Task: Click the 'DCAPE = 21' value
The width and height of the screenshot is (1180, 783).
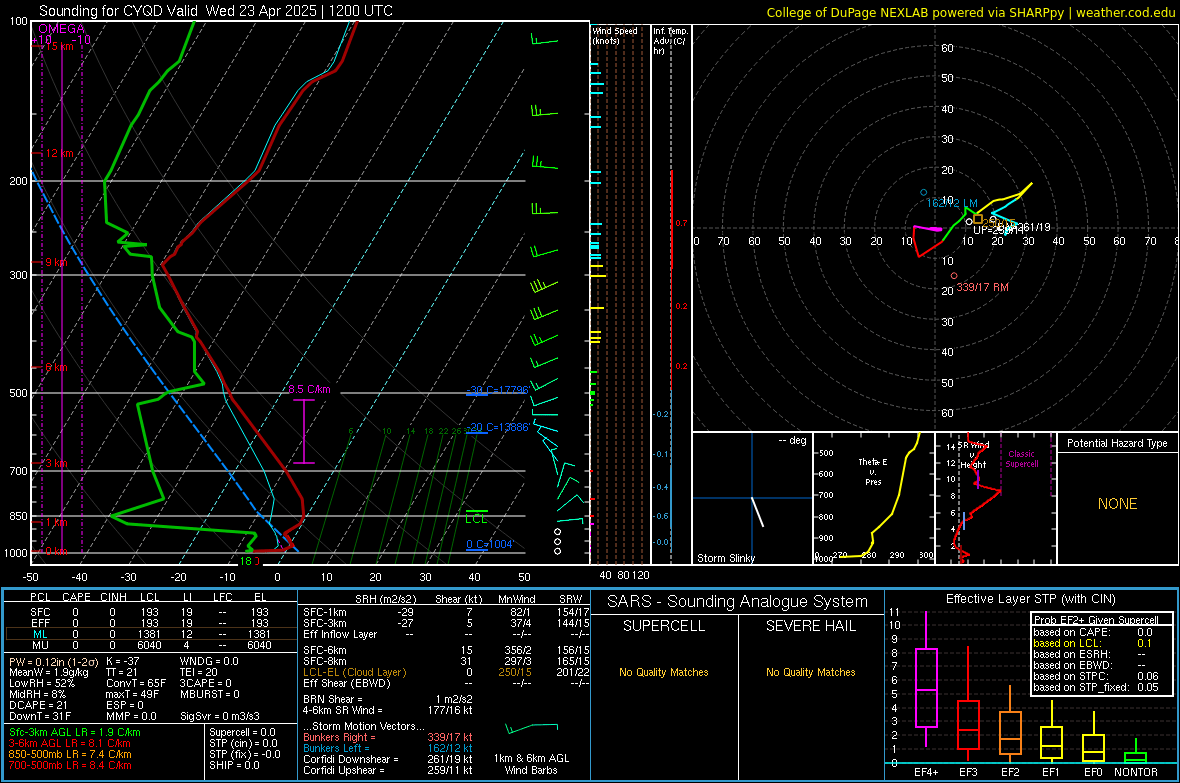Action: [38, 705]
